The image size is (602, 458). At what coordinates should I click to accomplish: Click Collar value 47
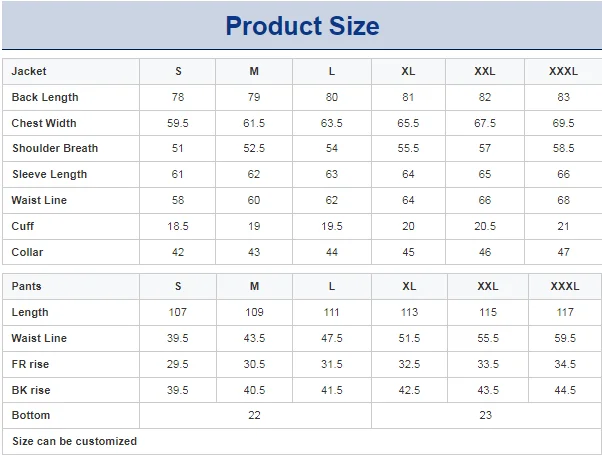coord(563,252)
